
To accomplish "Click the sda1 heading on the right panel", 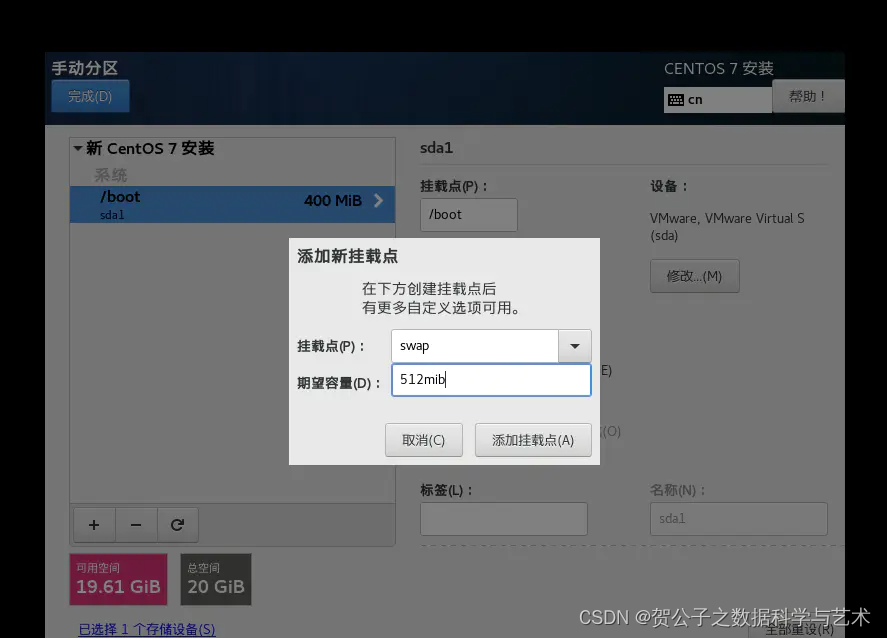I will click(436, 148).
